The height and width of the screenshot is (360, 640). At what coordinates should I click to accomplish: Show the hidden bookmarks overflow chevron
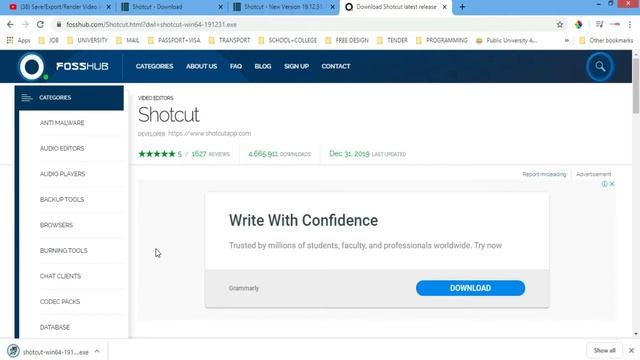point(567,40)
